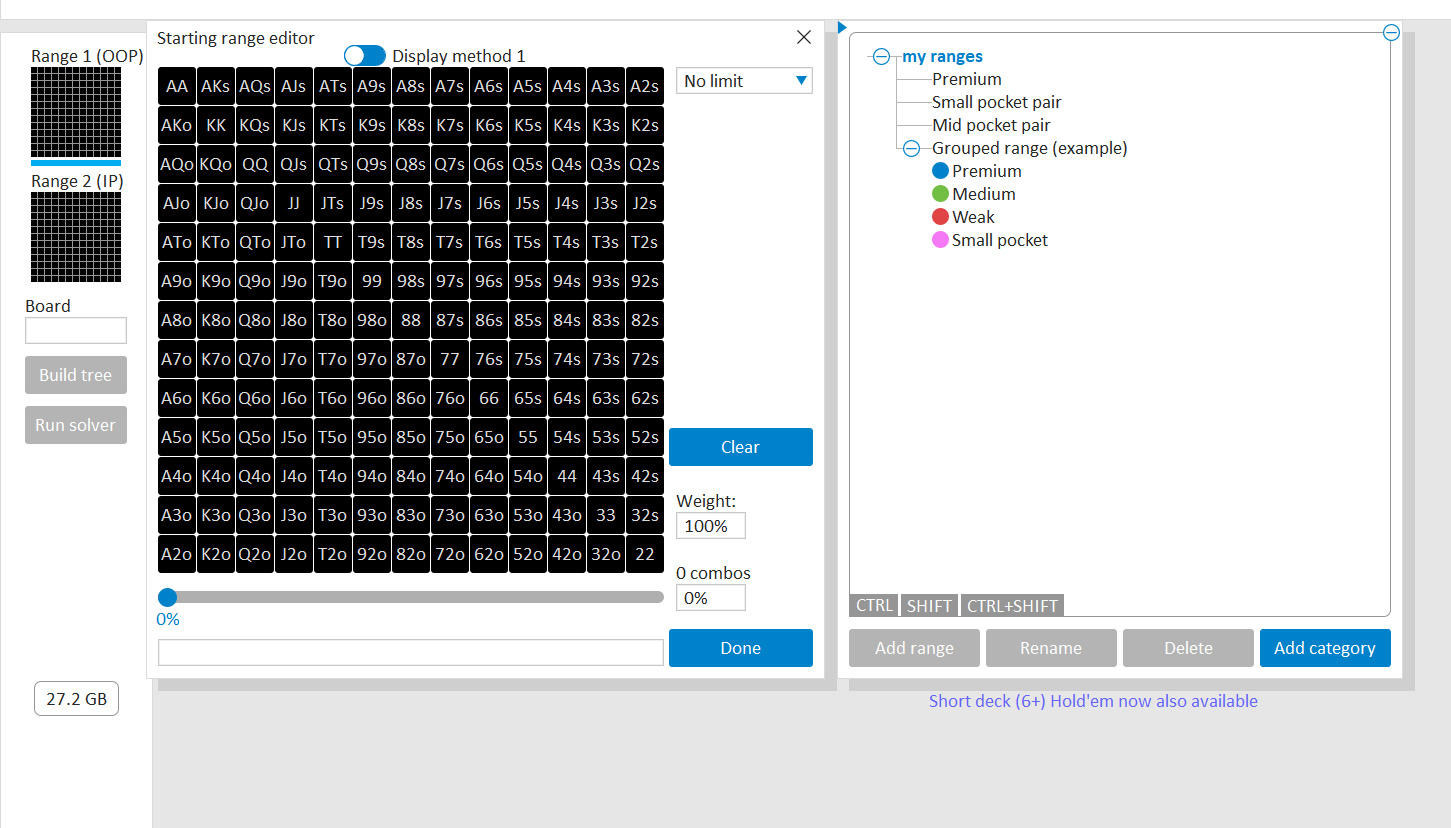The image size is (1451, 828).
Task: Open the No limit dropdown
Action: click(745, 81)
